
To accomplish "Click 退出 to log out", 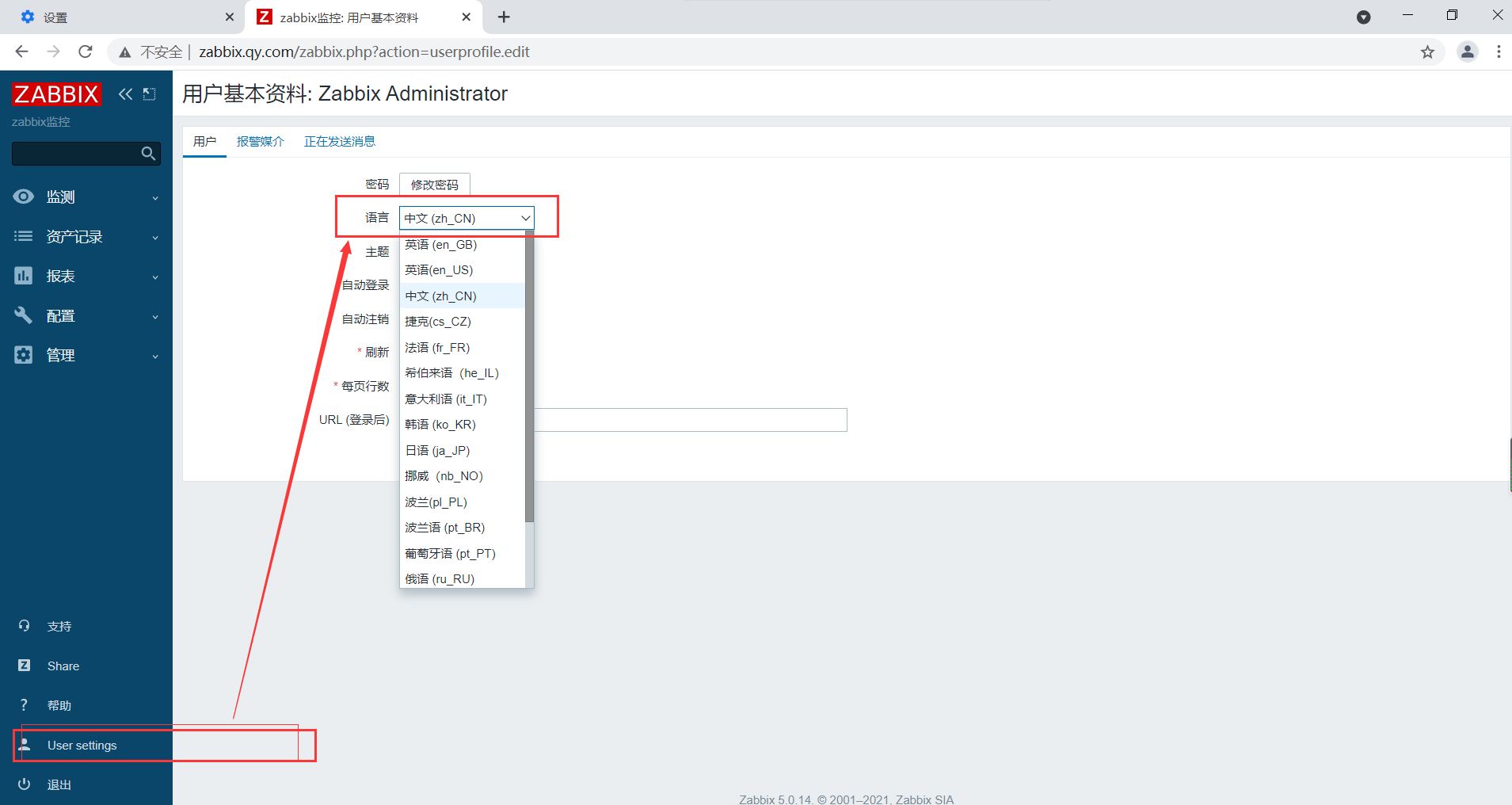I will 59,785.
